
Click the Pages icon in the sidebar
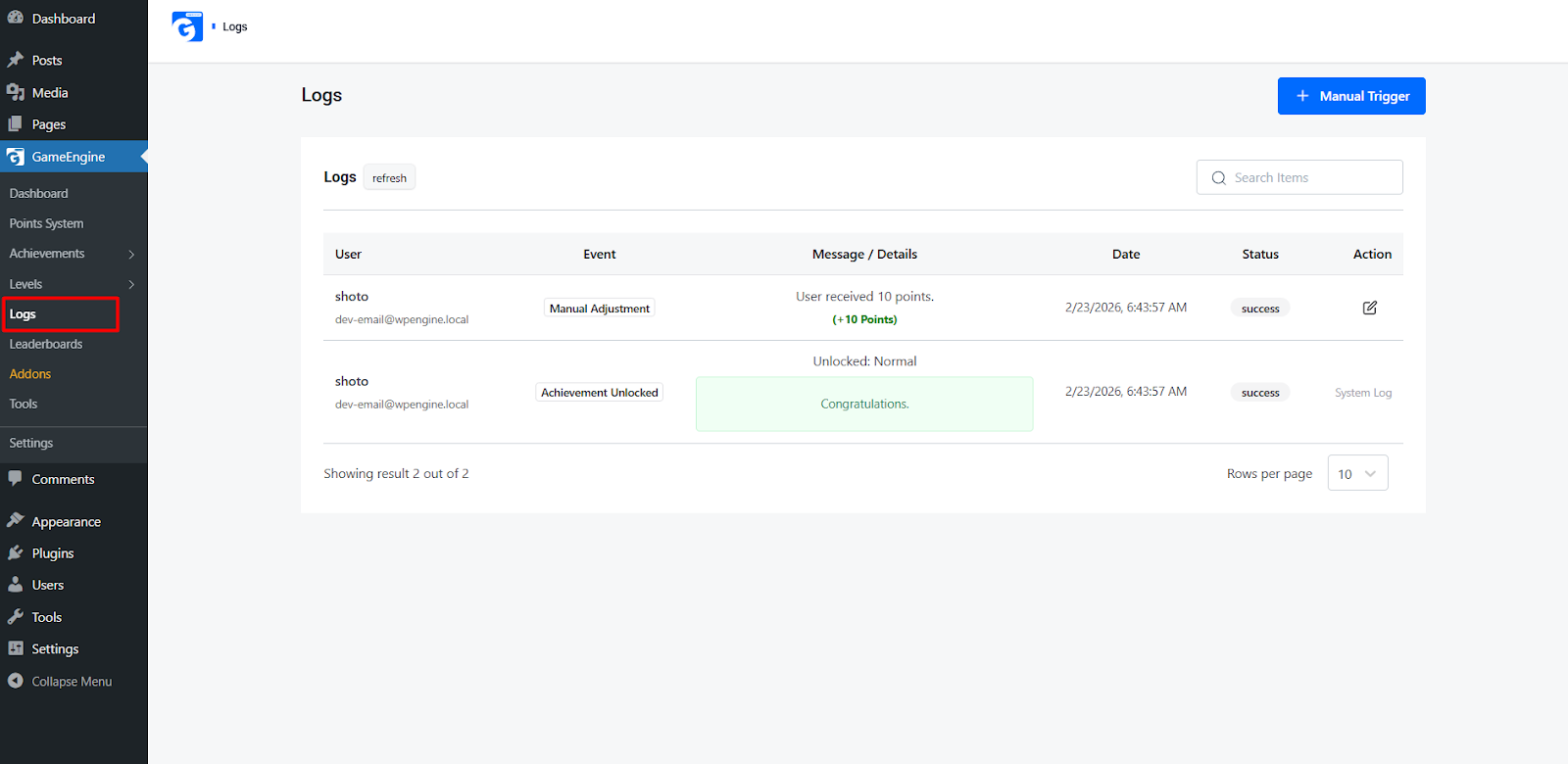click(x=16, y=124)
